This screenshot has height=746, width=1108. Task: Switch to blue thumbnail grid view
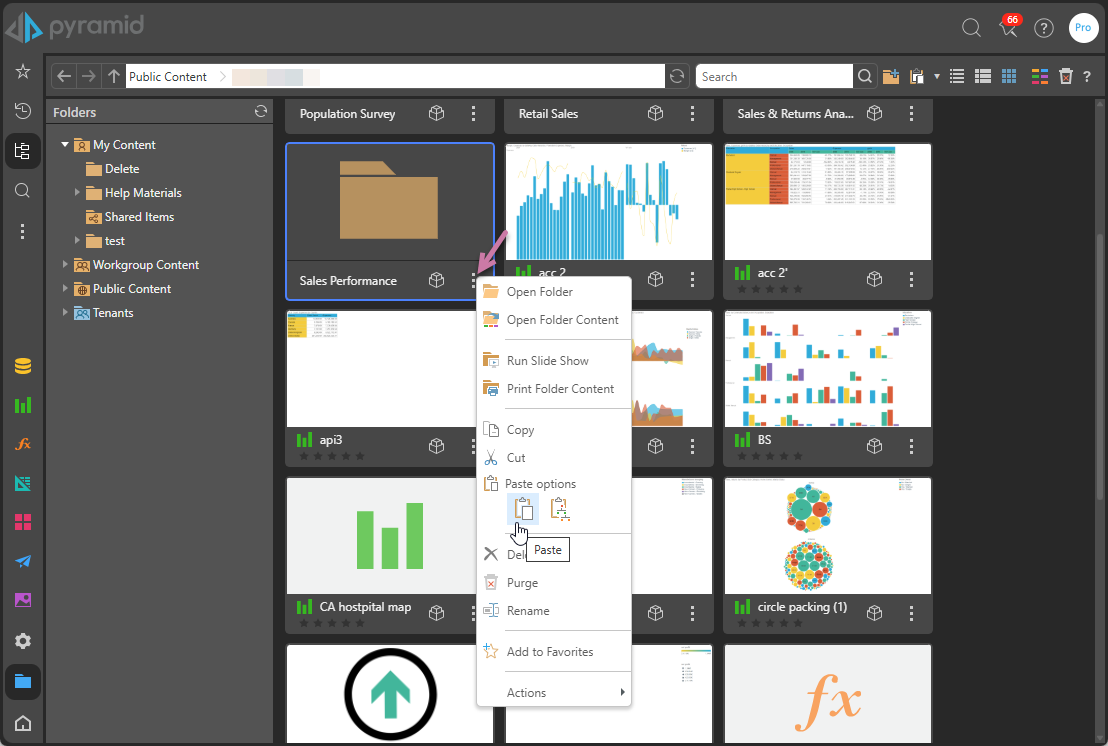[1009, 76]
